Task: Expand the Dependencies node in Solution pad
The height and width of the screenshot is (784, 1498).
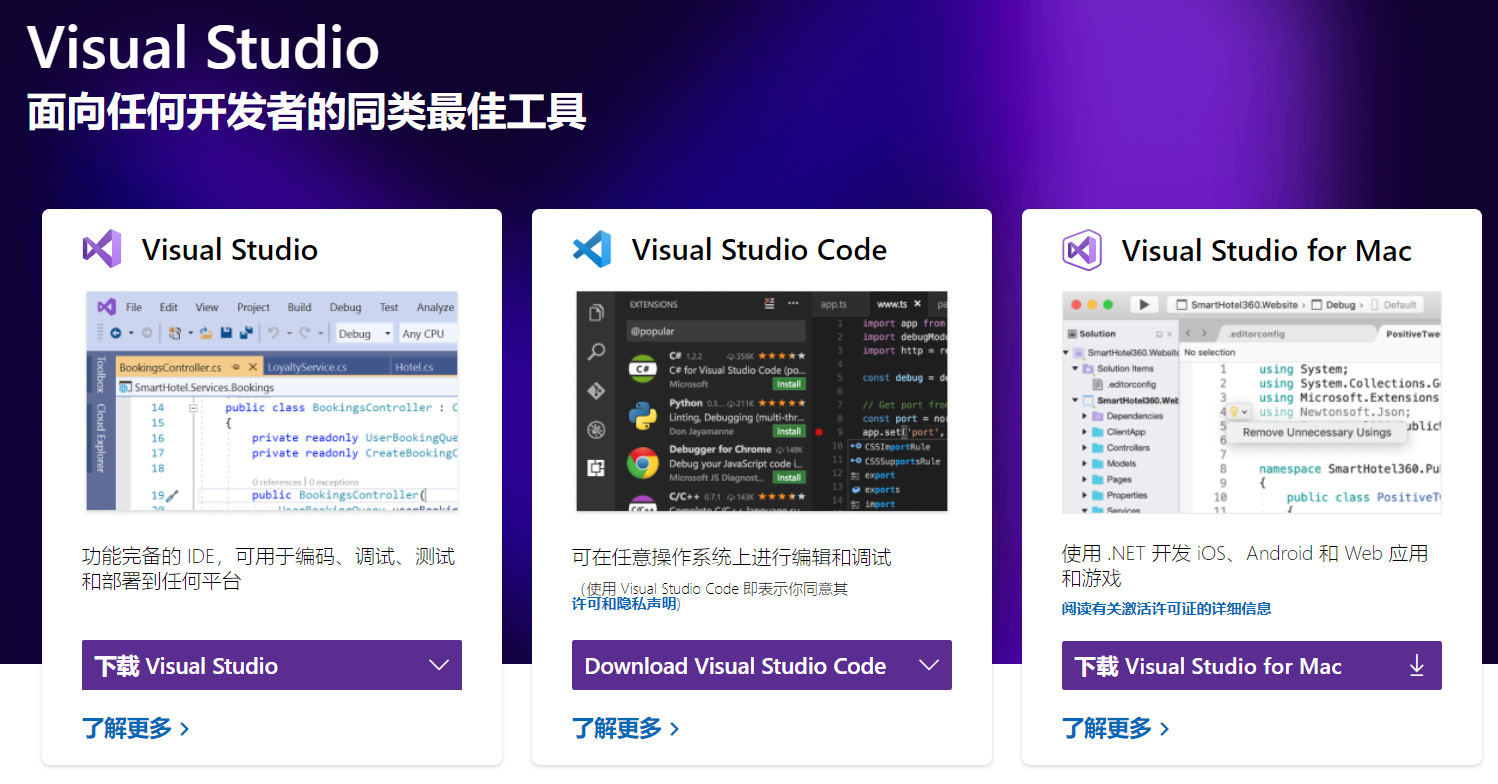Action: pyautogui.click(x=1084, y=416)
